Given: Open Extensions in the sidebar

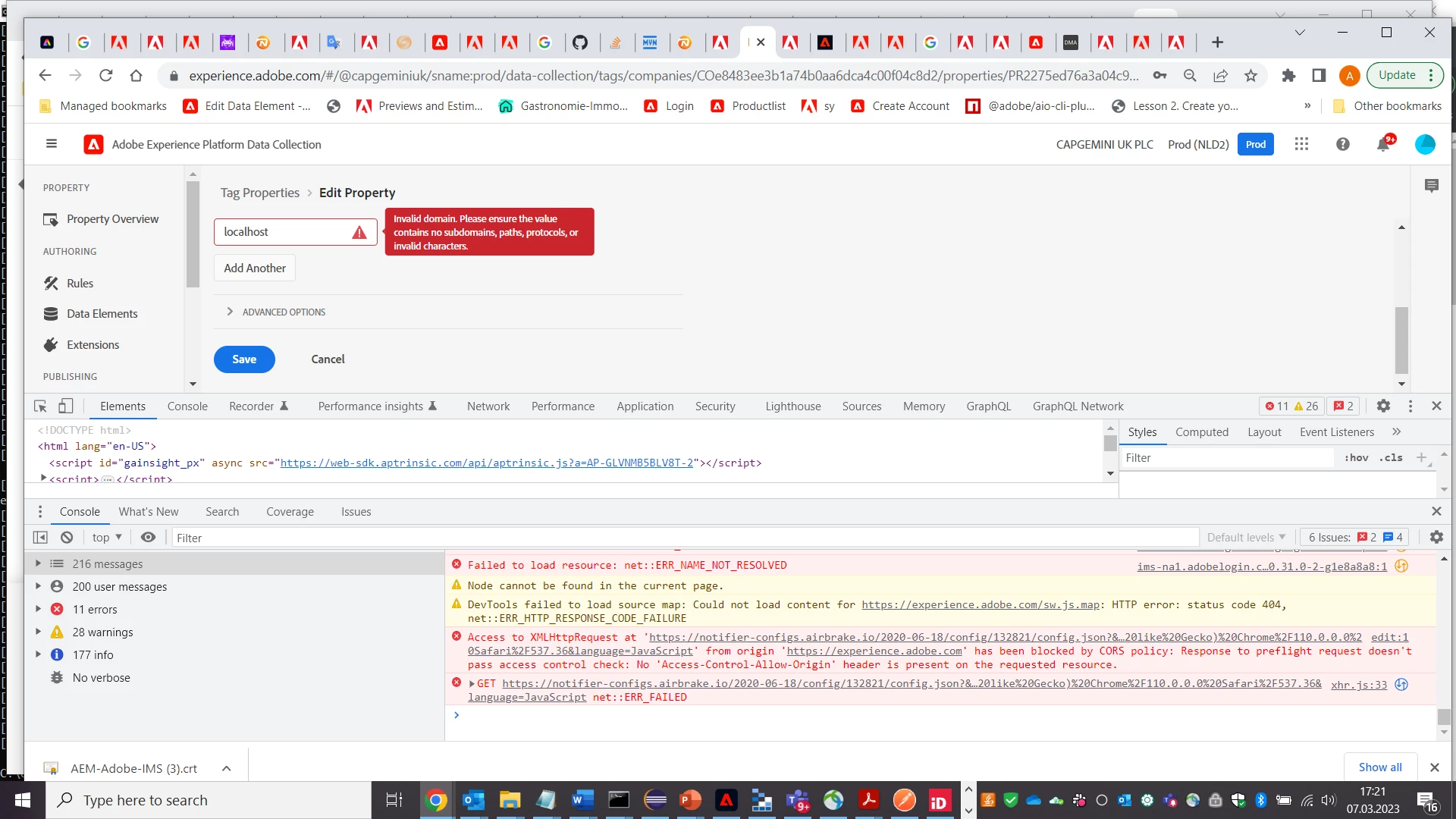Looking at the screenshot, I should pyautogui.click(x=93, y=345).
